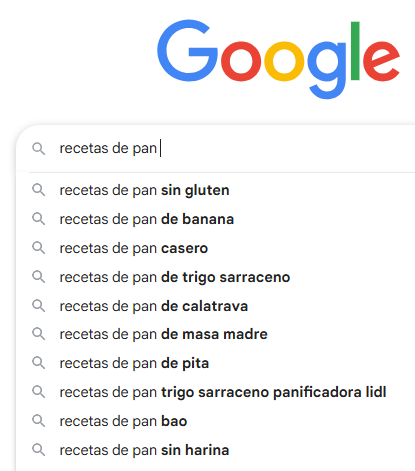
Task: Pick suggestion 'recetas de pan casero'
Action: (134, 248)
